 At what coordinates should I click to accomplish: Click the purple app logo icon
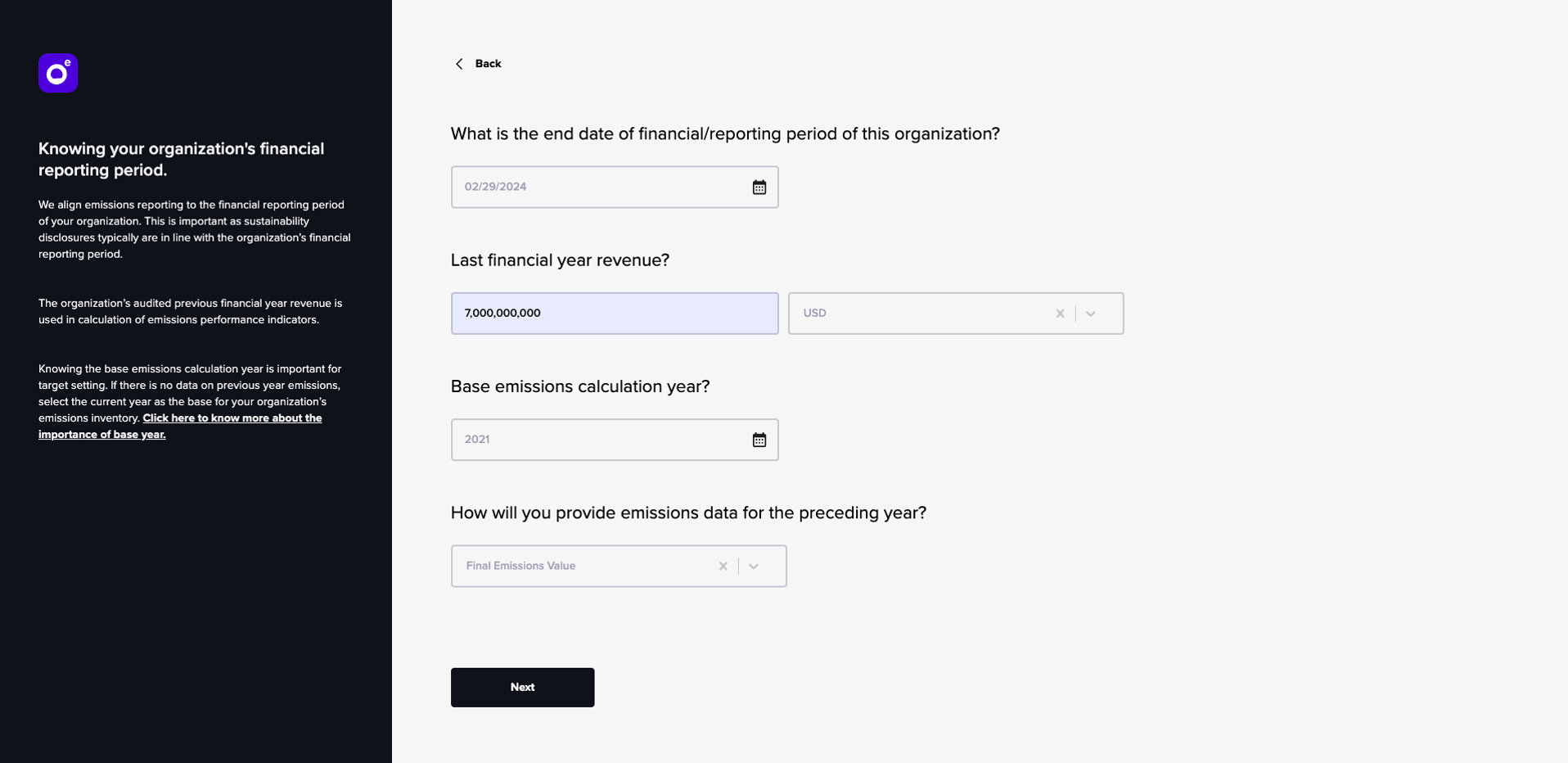click(58, 74)
